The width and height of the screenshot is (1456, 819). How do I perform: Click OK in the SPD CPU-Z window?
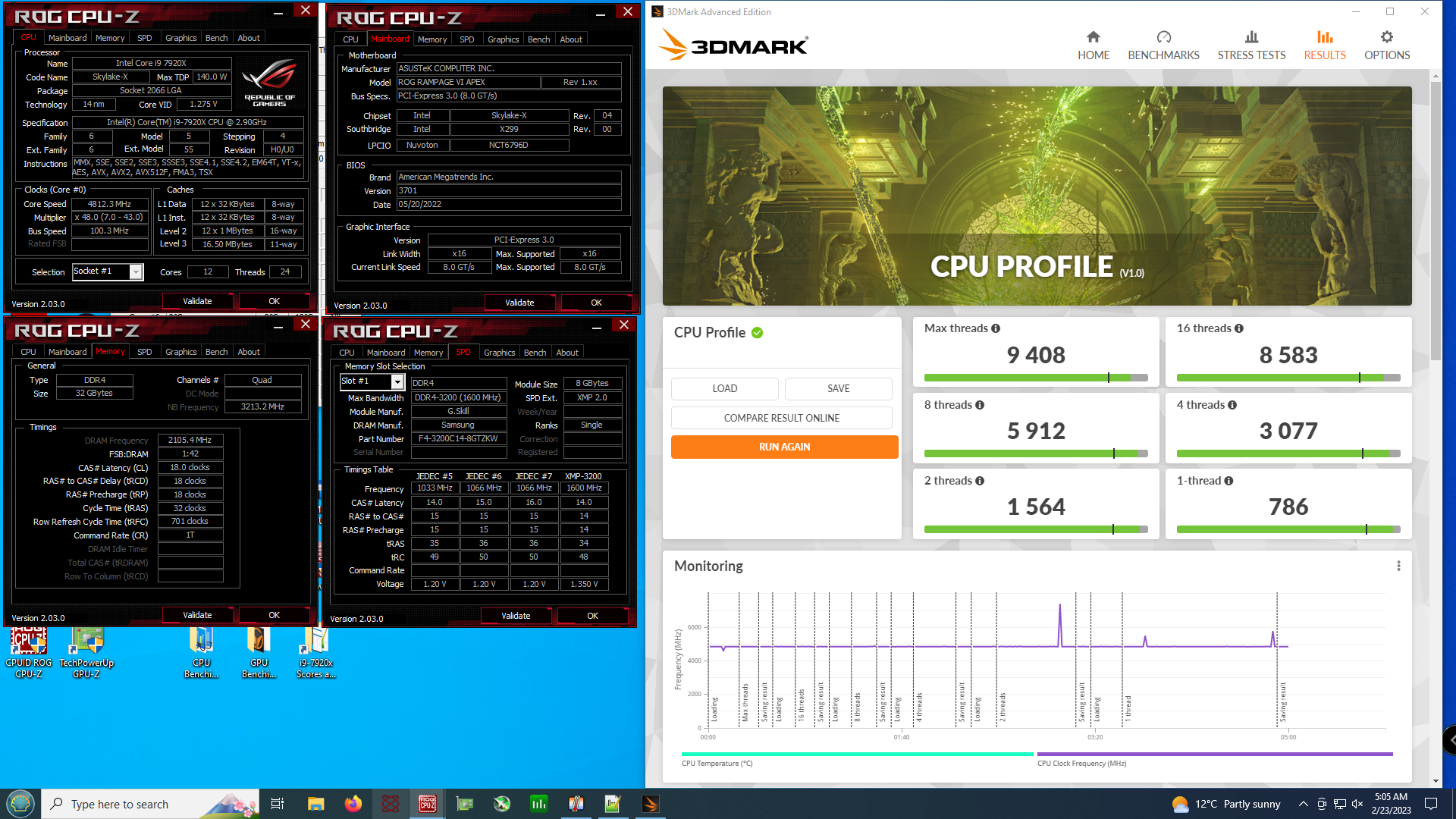592,616
